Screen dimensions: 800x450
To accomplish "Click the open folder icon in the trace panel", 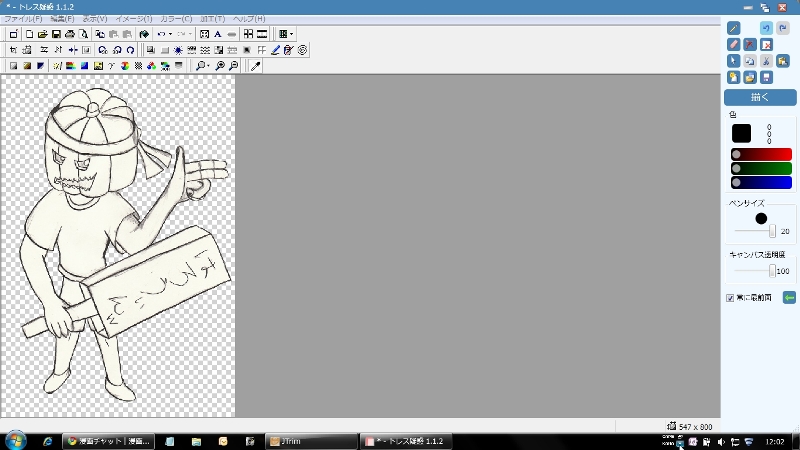I will pos(749,77).
